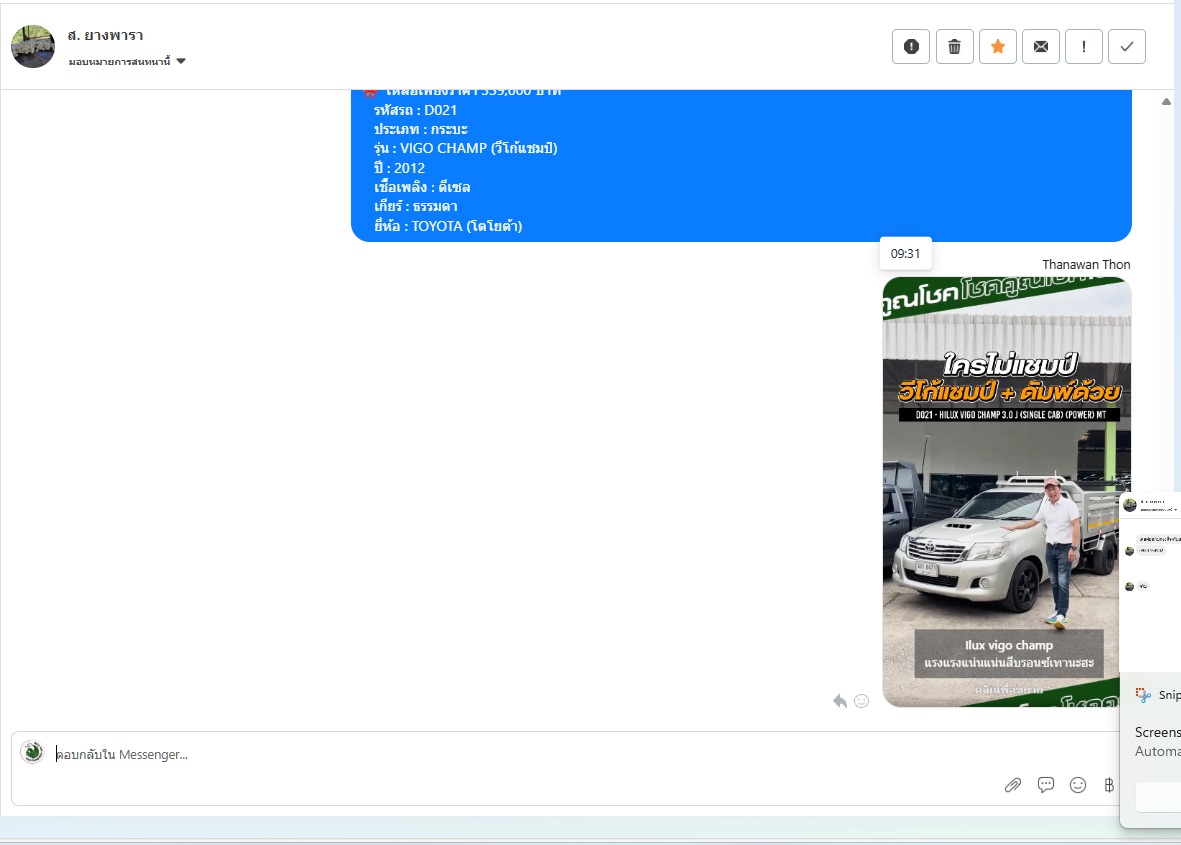Click the contact name ส. ยางพารา
Screen dimensions: 1181x845
point(105,35)
